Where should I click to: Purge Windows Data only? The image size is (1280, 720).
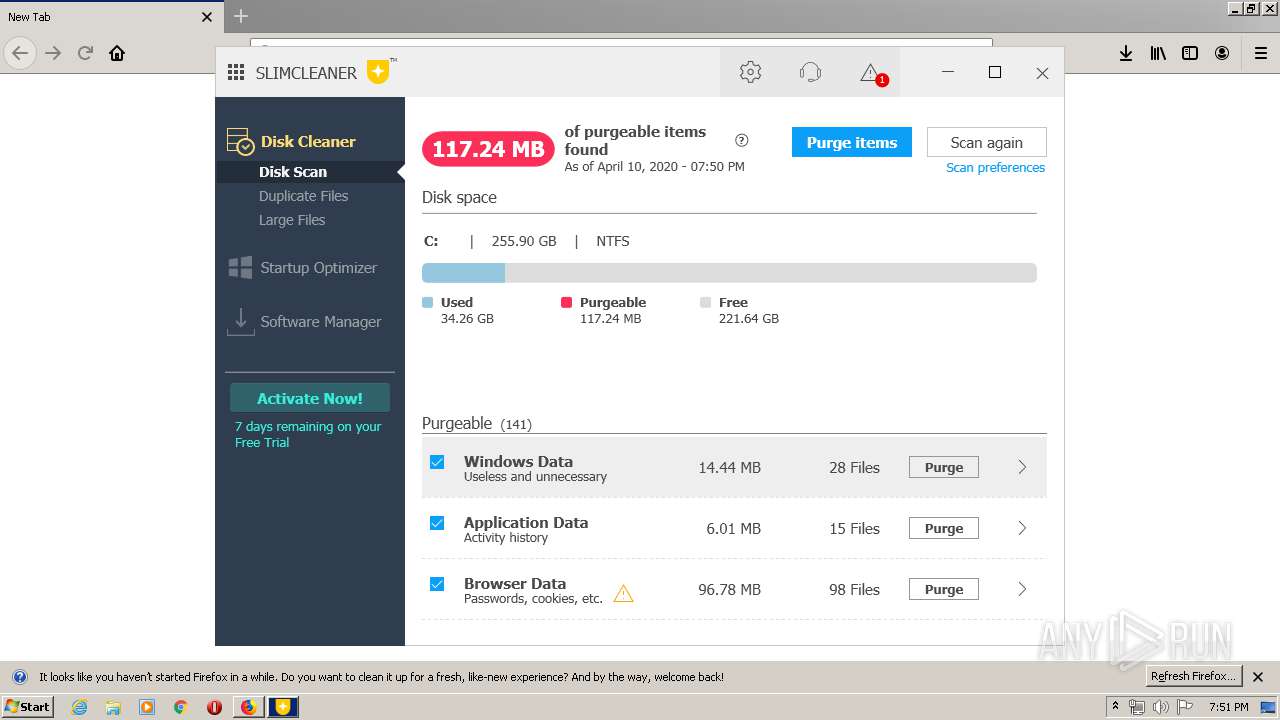coord(944,467)
